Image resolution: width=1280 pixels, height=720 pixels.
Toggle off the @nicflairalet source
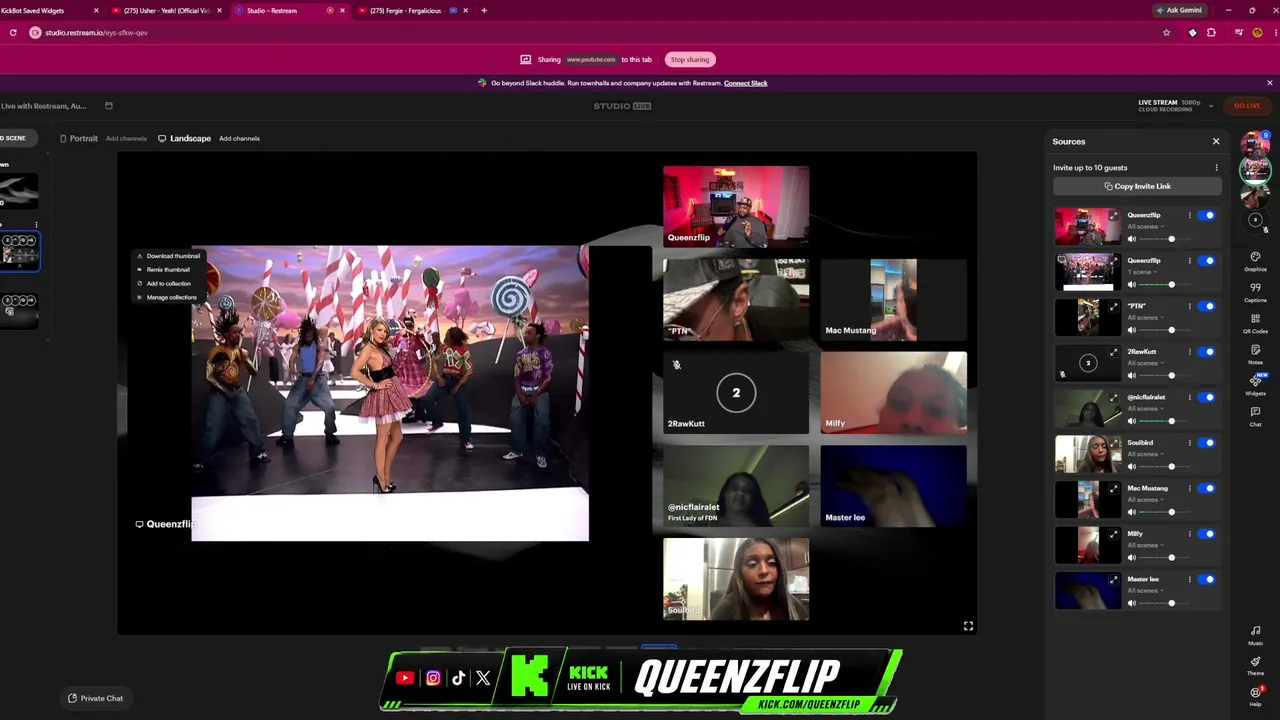coord(1207,397)
